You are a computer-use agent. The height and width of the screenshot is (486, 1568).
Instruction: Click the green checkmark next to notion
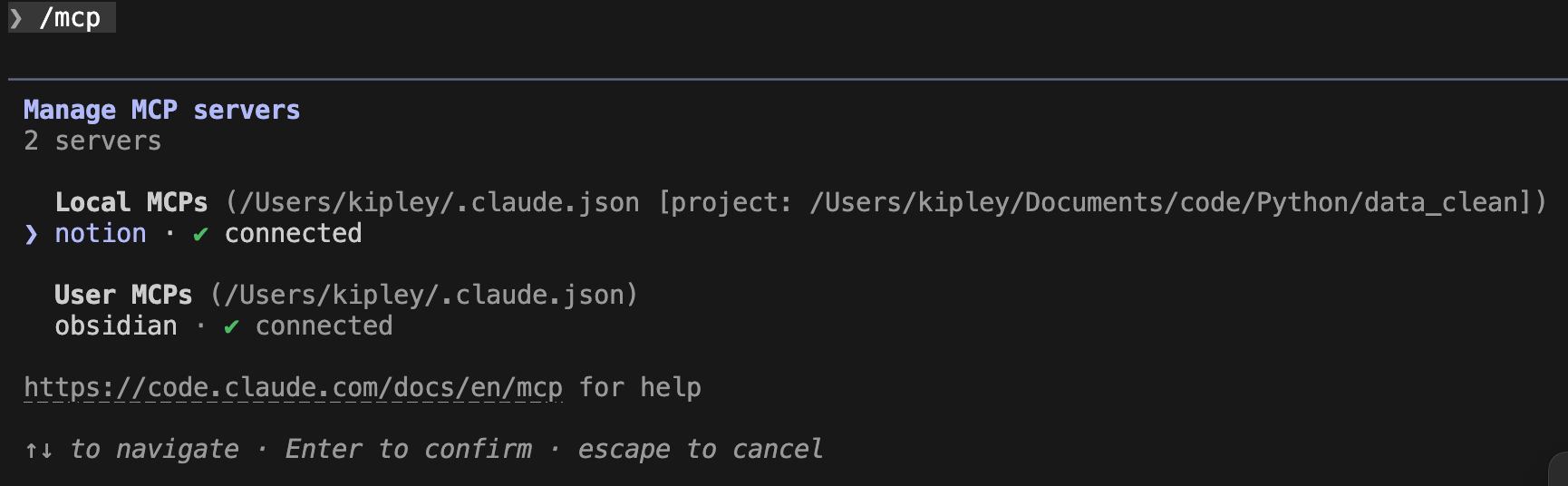point(200,234)
